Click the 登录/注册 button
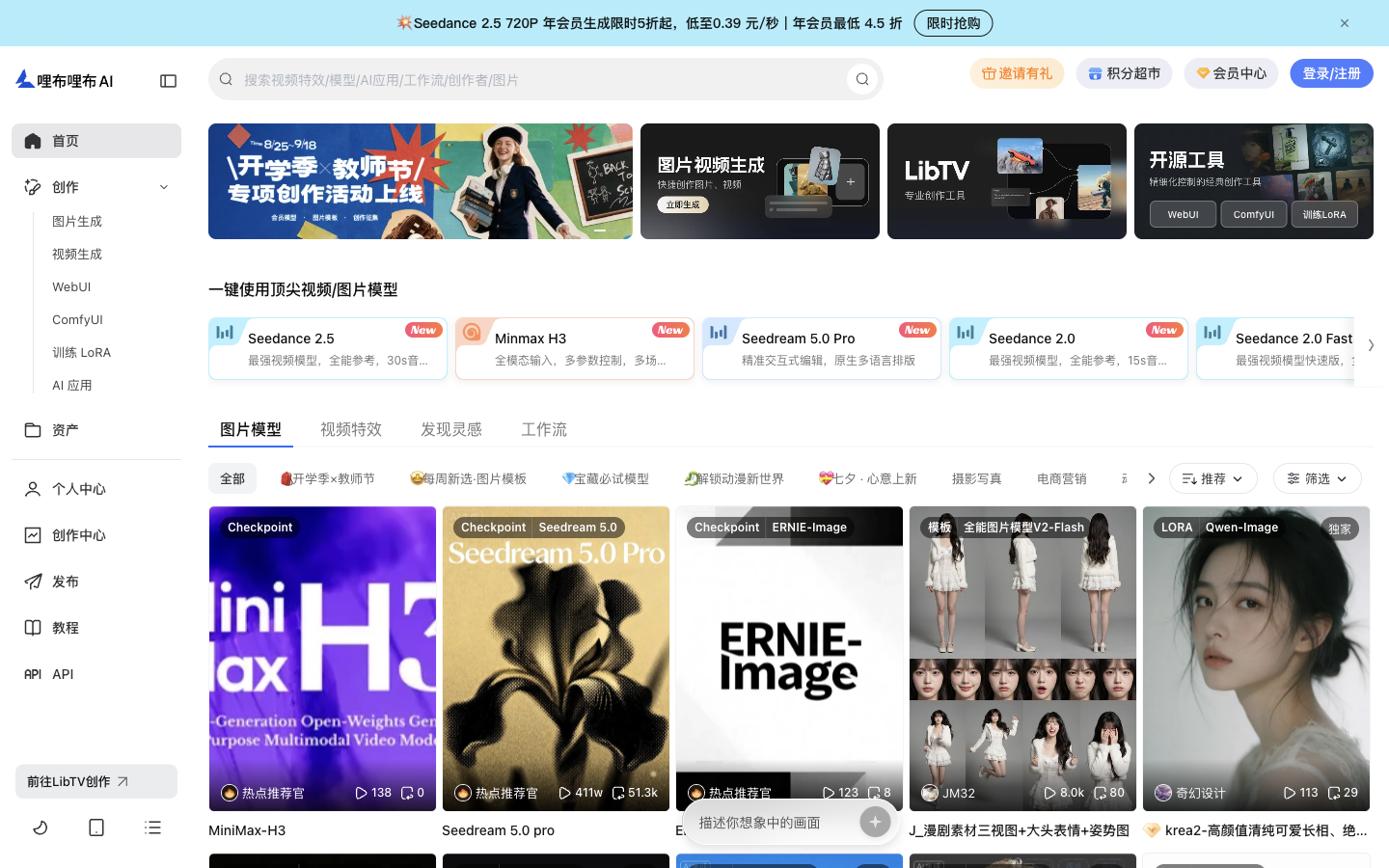The height and width of the screenshot is (868, 1389). (1332, 73)
